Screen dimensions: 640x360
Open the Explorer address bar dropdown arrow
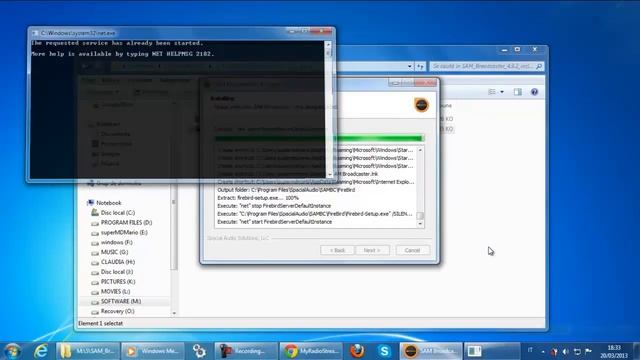(x=409, y=66)
